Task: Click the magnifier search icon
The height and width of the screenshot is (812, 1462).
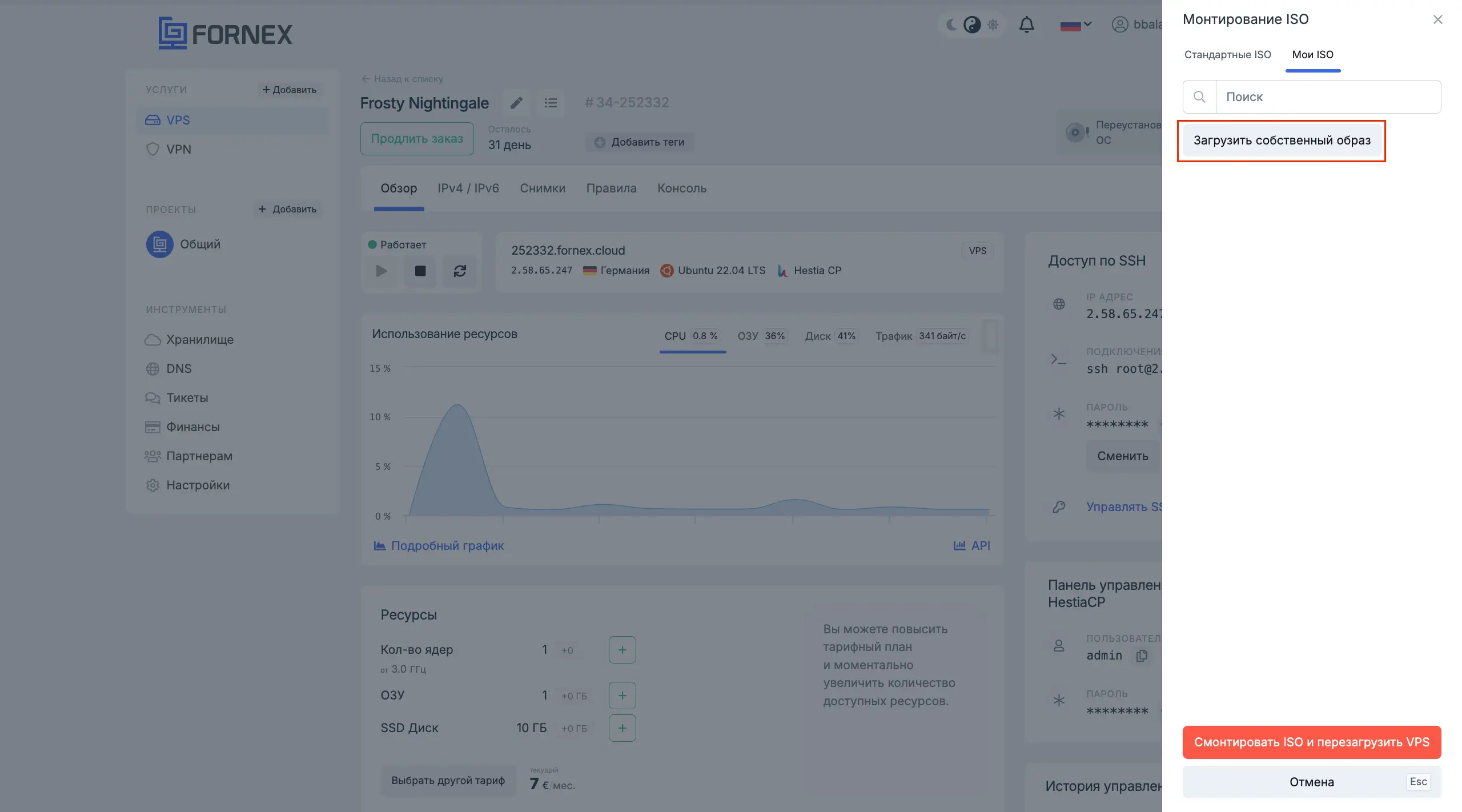Action: (x=1199, y=97)
